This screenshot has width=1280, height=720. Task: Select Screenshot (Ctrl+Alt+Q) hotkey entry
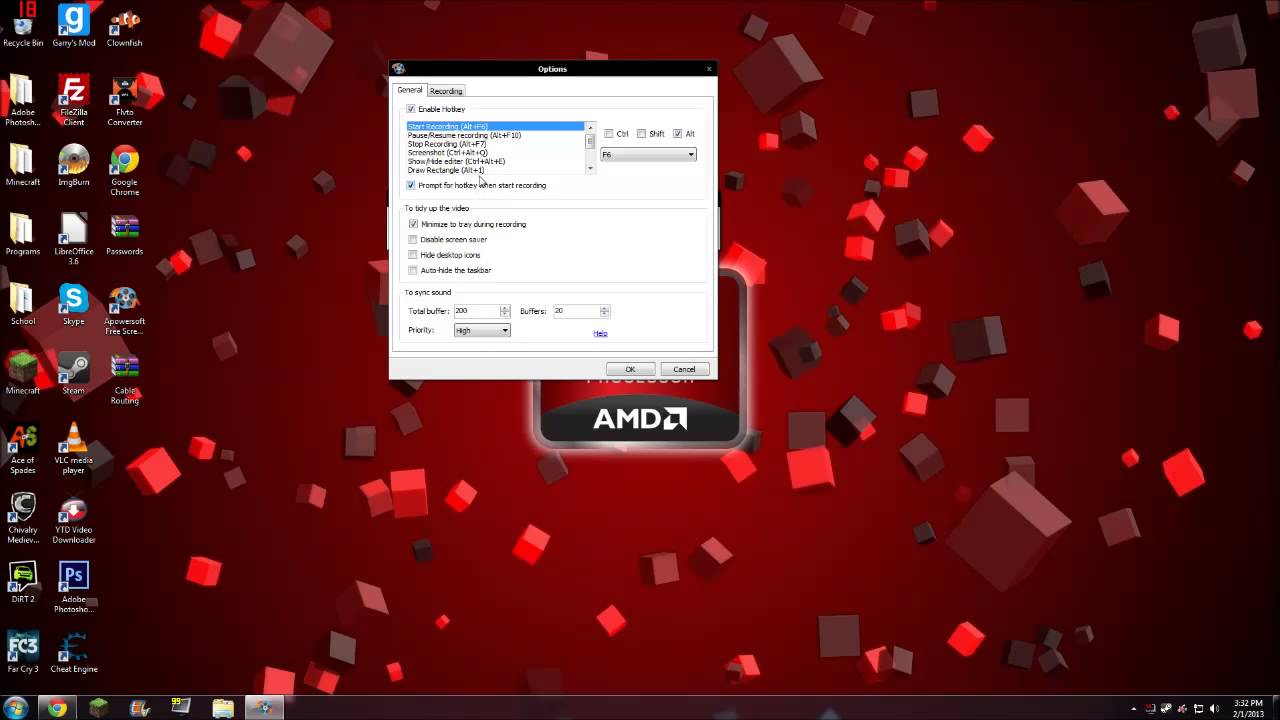(x=495, y=153)
